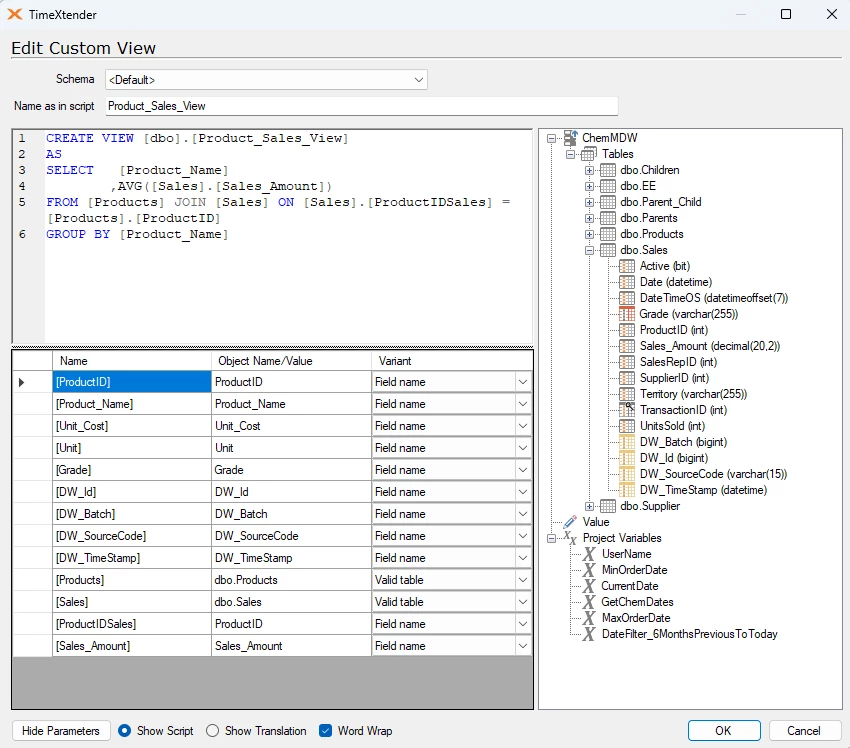Click the Sales_Amount field icon
This screenshot has width=850, height=748.
tap(627, 346)
